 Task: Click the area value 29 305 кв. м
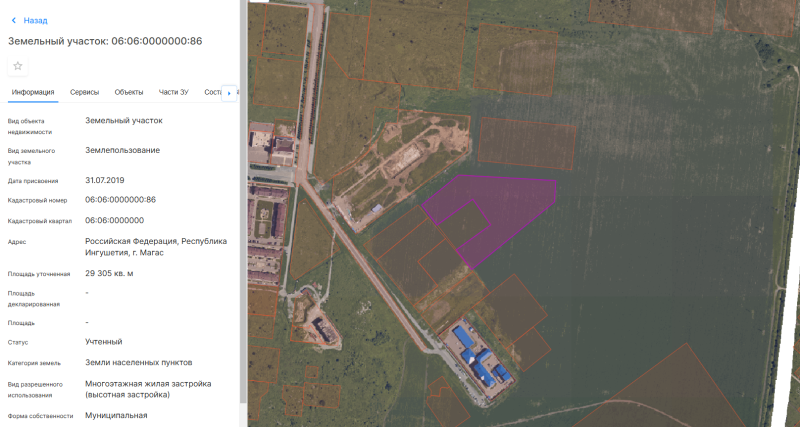[x=109, y=273]
